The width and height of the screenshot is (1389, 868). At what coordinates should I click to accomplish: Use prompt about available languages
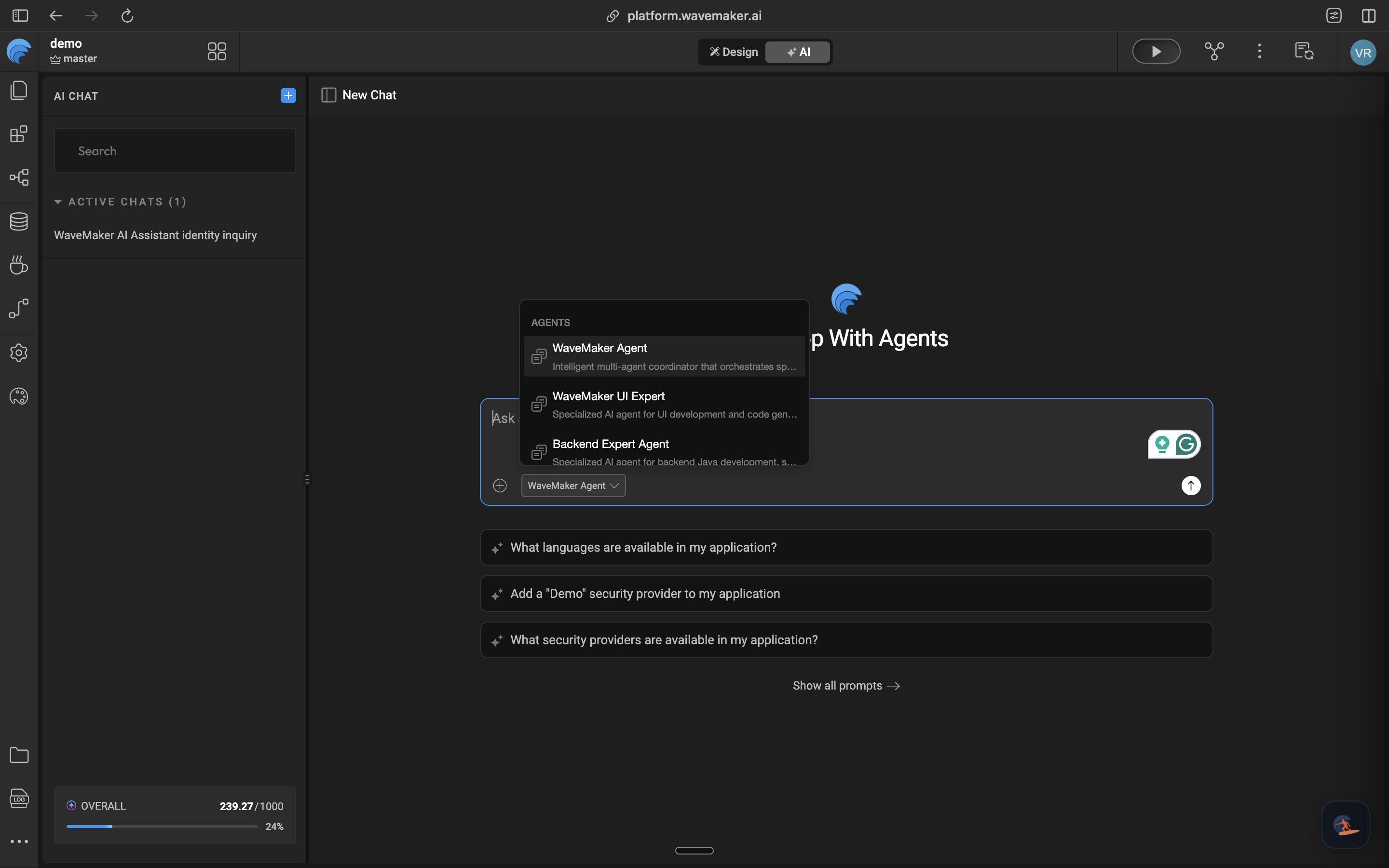point(846,547)
